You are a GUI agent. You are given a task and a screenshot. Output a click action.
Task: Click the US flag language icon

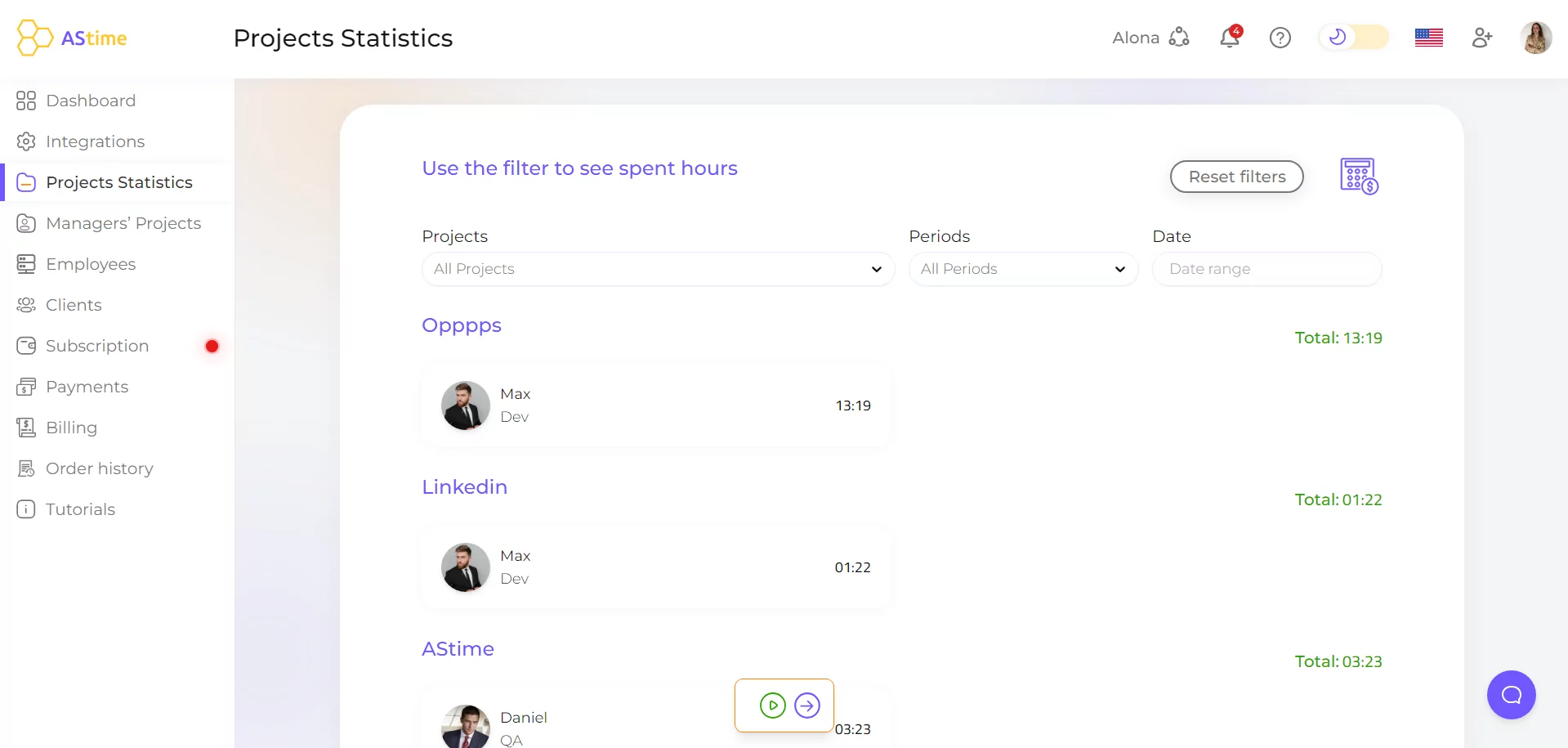(1428, 38)
